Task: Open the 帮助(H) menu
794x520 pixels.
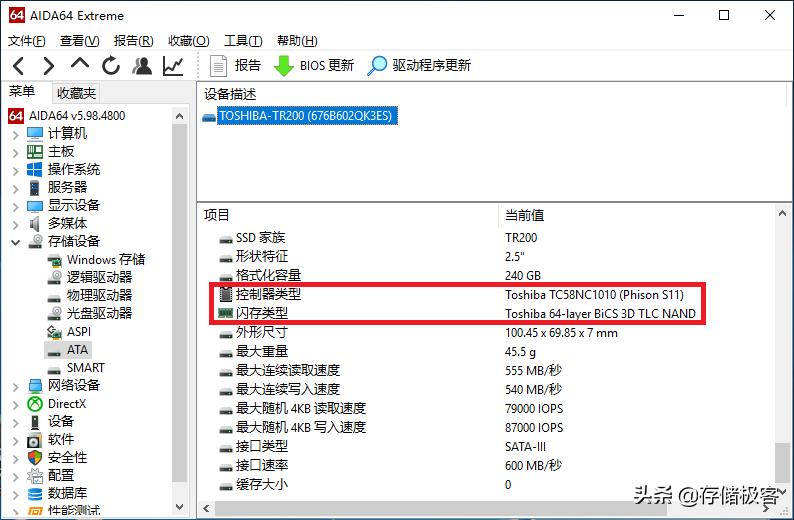Action: (297, 41)
